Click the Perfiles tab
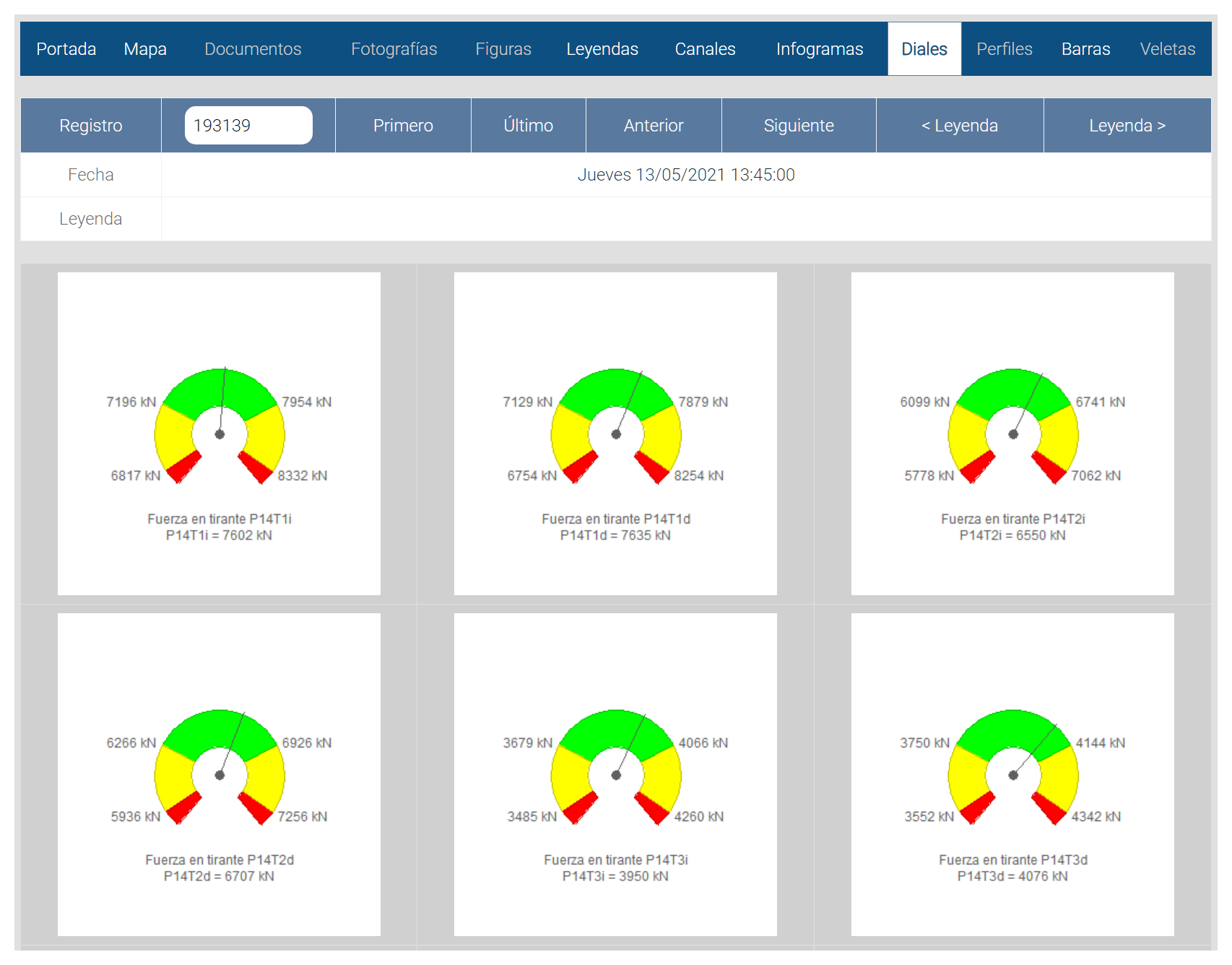The image size is (1232, 965). [x=1004, y=49]
